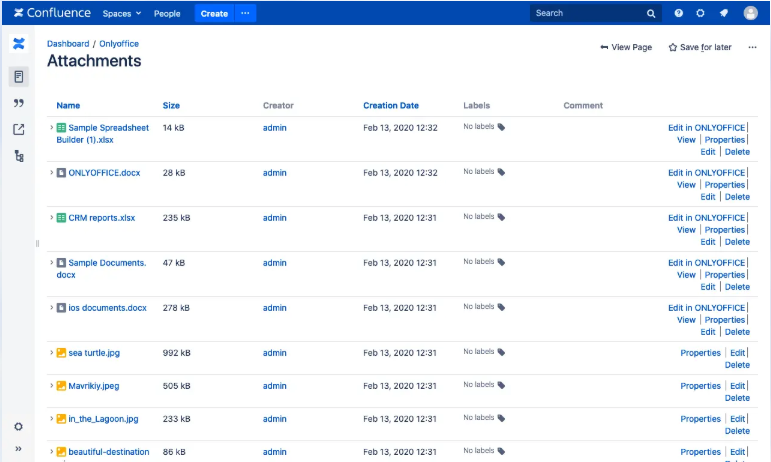Click the "992 kB" size cell
The height and width of the screenshot is (462, 771).
(177, 353)
